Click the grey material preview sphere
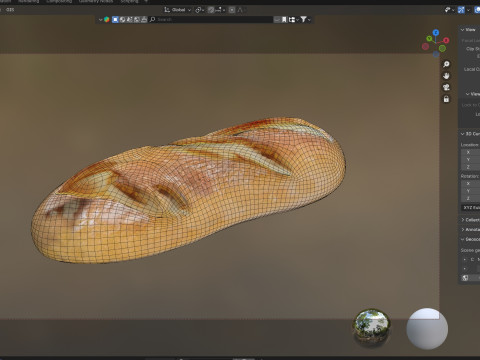 (427, 329)
